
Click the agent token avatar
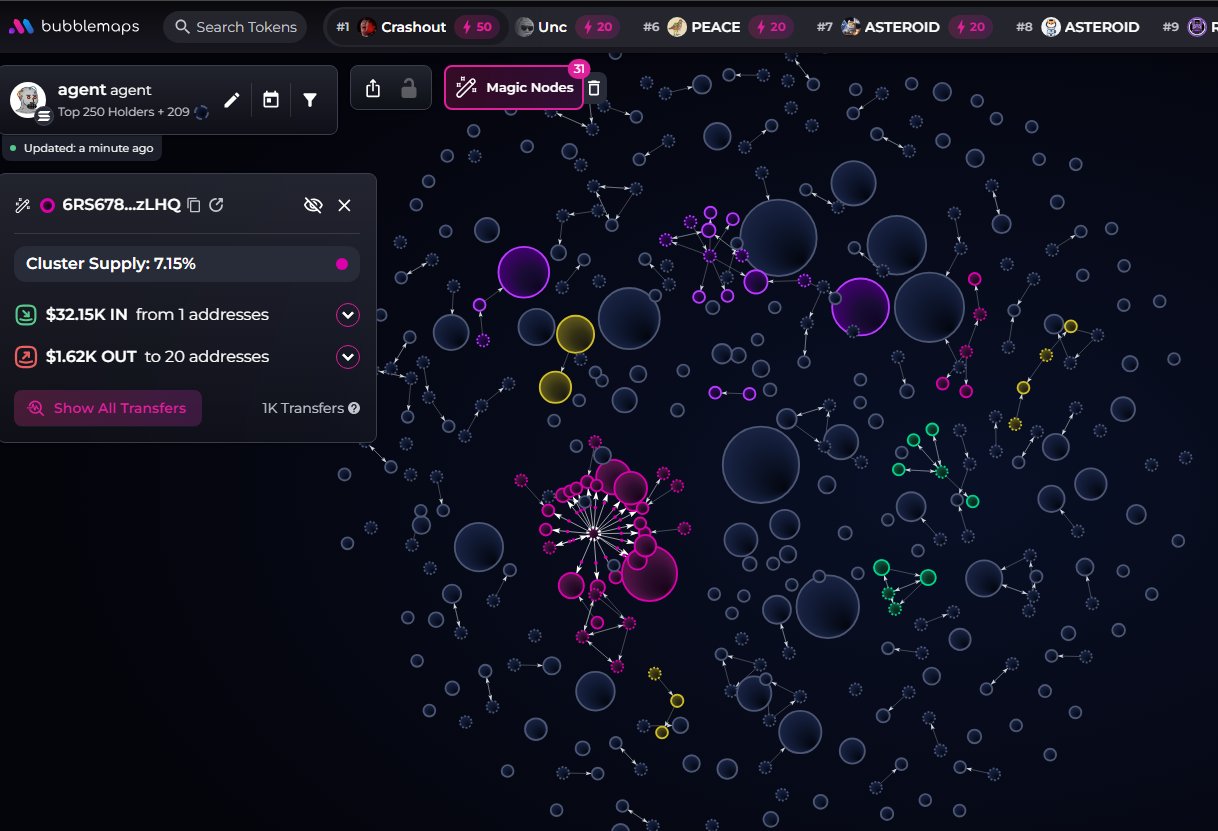coord(28,100)
